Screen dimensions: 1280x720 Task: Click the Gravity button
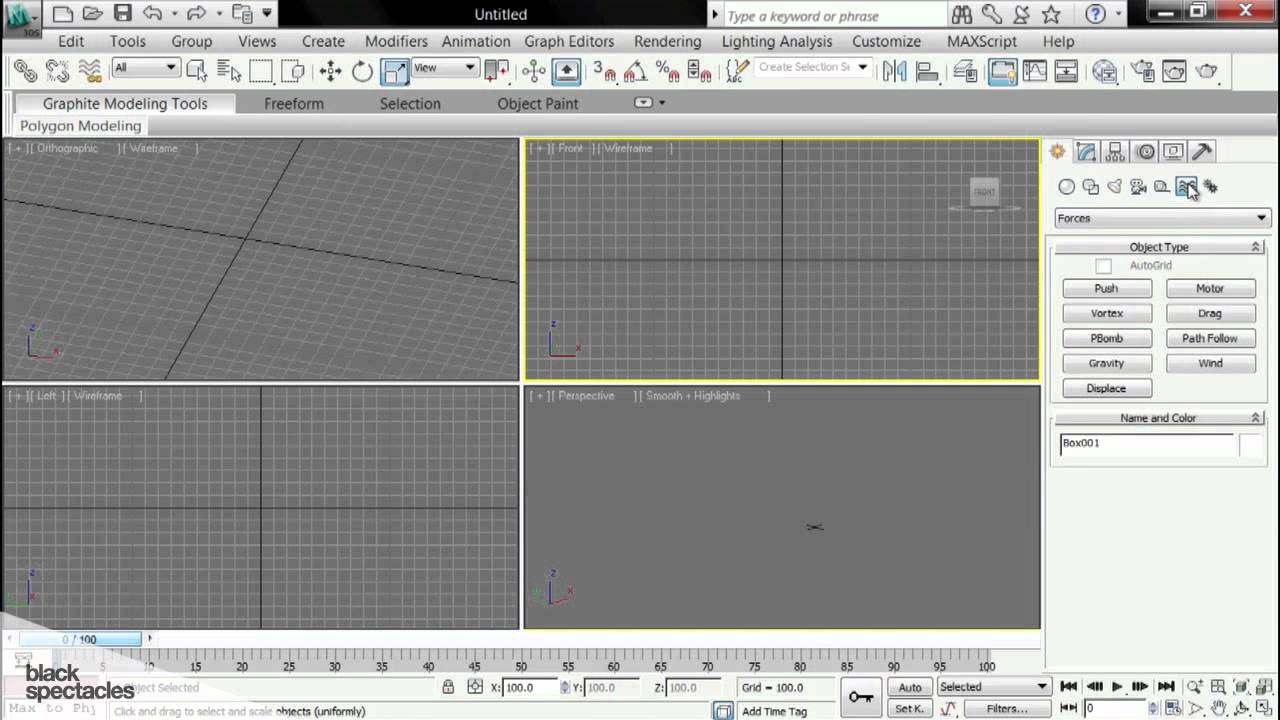tap(1107, 363)
